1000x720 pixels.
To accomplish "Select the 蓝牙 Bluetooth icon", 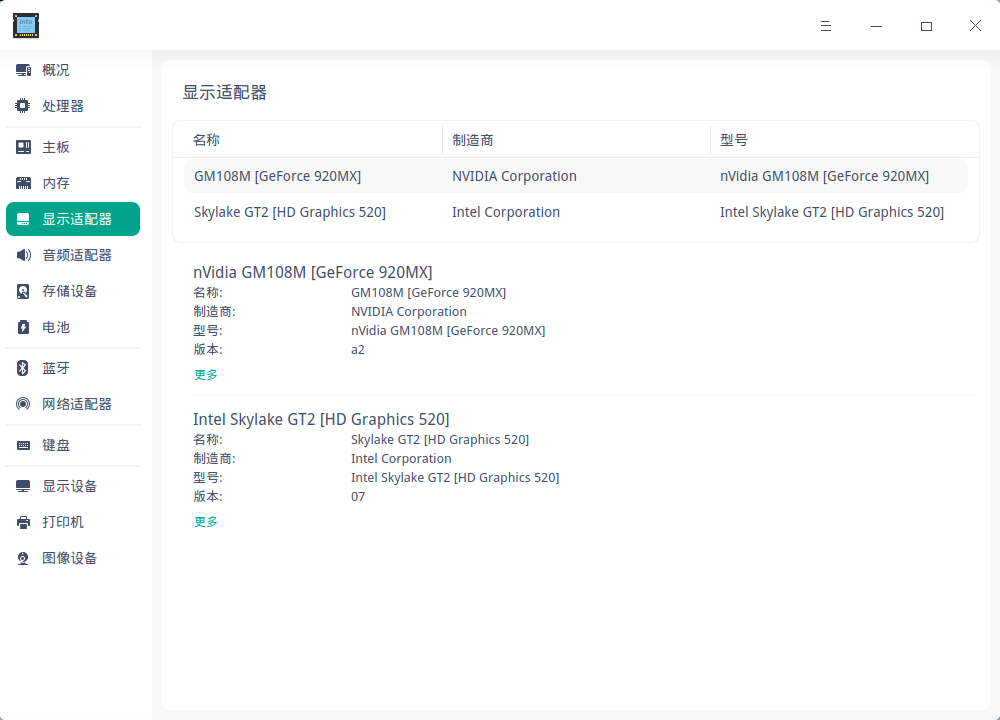I will pos(23,368).
